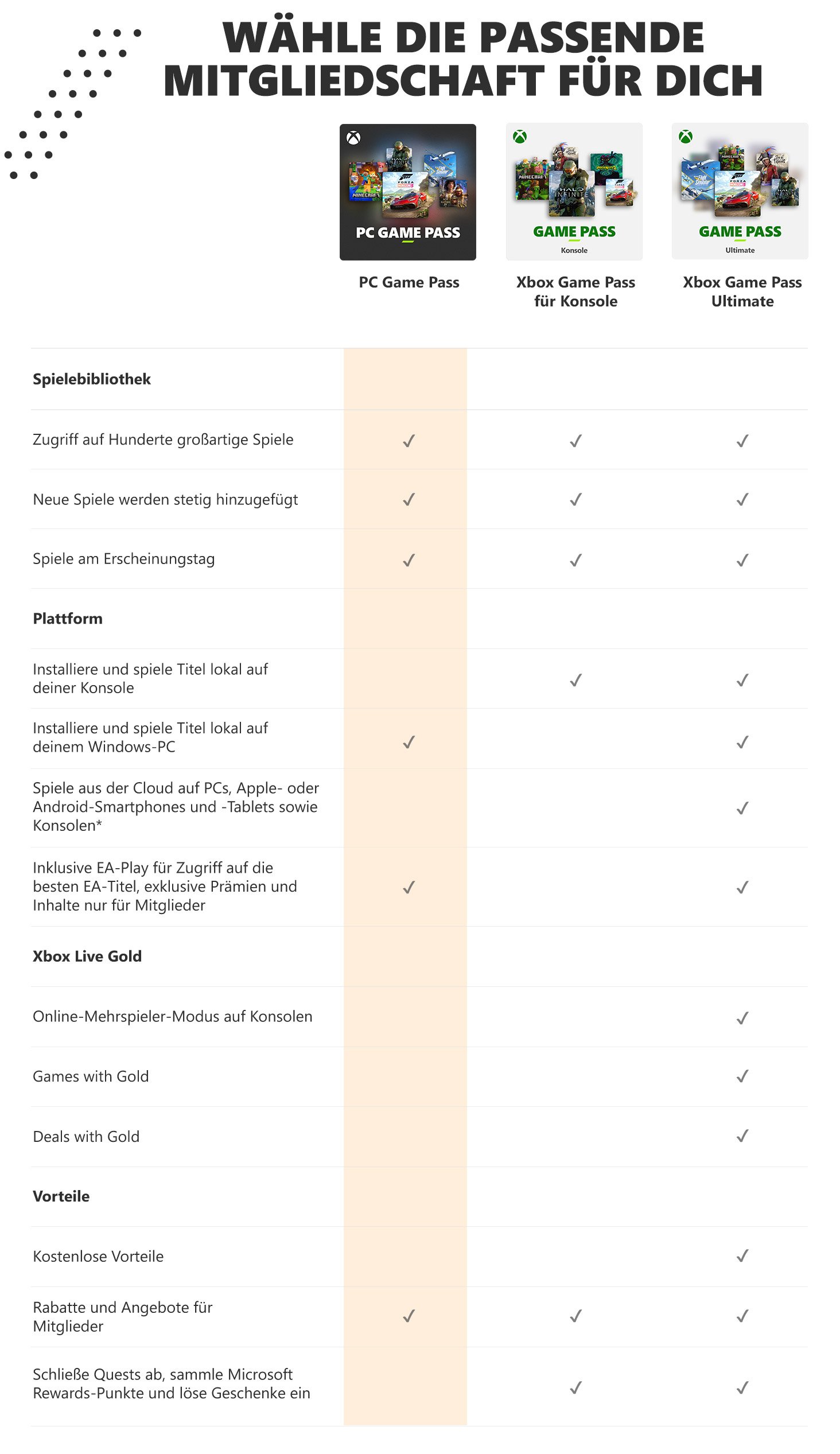Open the Xbox Game Pass für Konsole title

[575, 292]
